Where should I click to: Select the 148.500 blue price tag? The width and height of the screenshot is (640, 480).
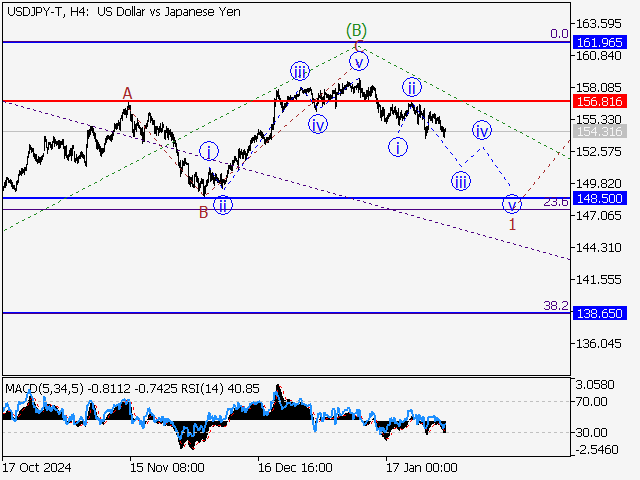pyautogui.click(x=600, y=199)
